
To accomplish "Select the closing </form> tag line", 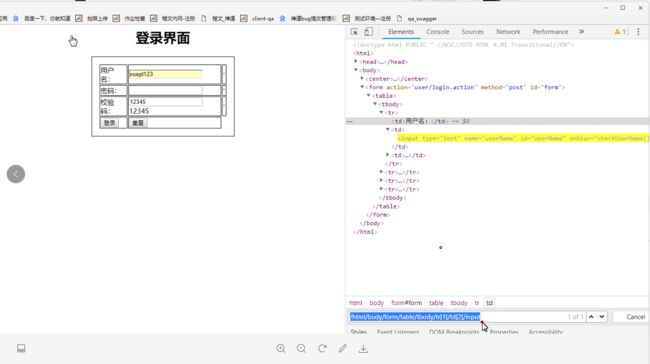I will click(x=378, y=215).
